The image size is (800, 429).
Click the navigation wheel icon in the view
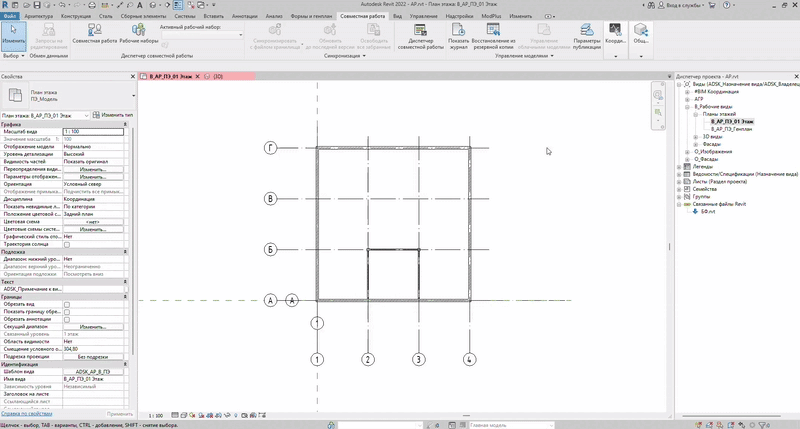658,95
